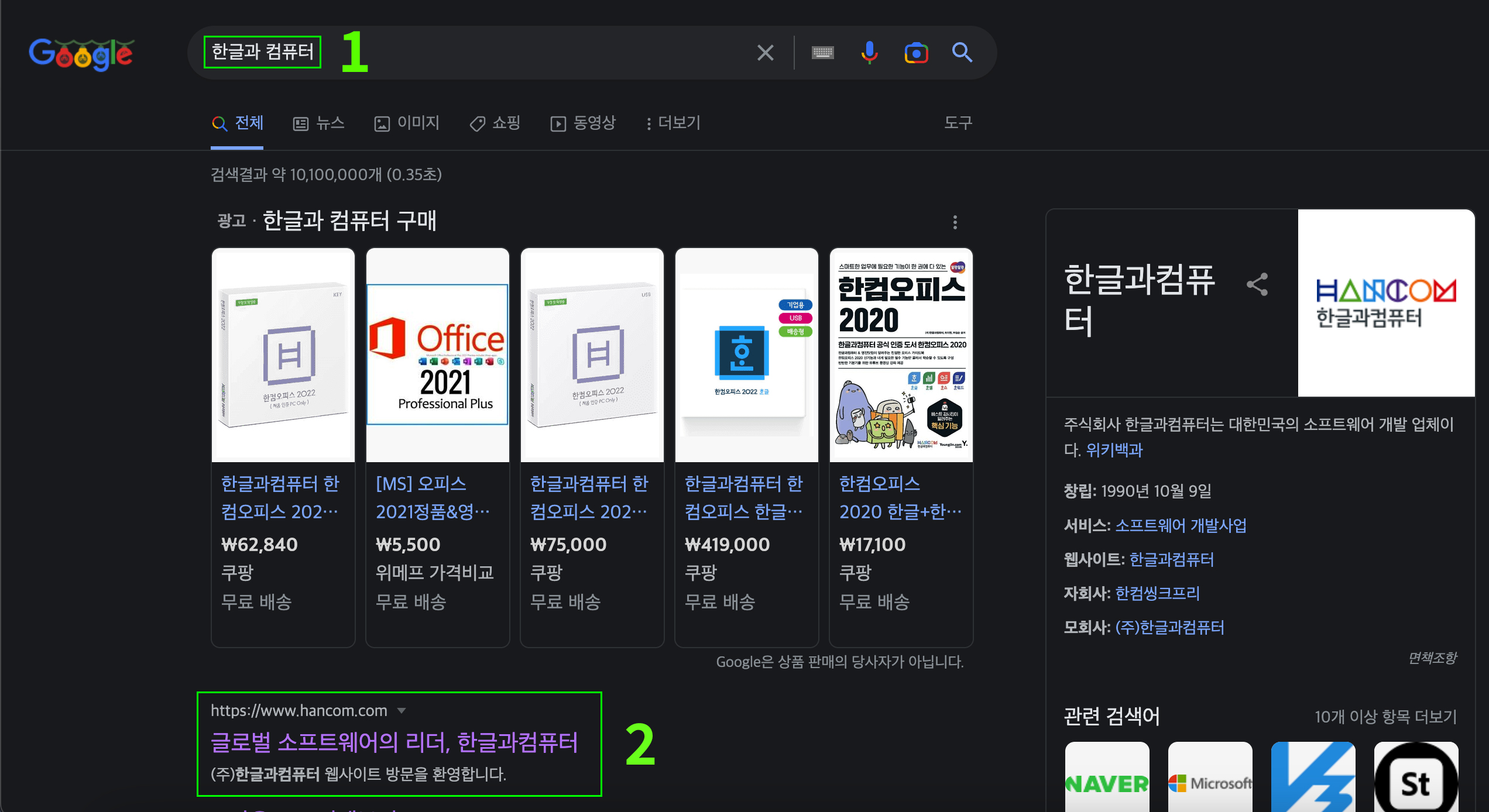Share the 한글과컴퓨터 knowledge panel
The image size is (1489, 812).
[x=1257, y=285]
